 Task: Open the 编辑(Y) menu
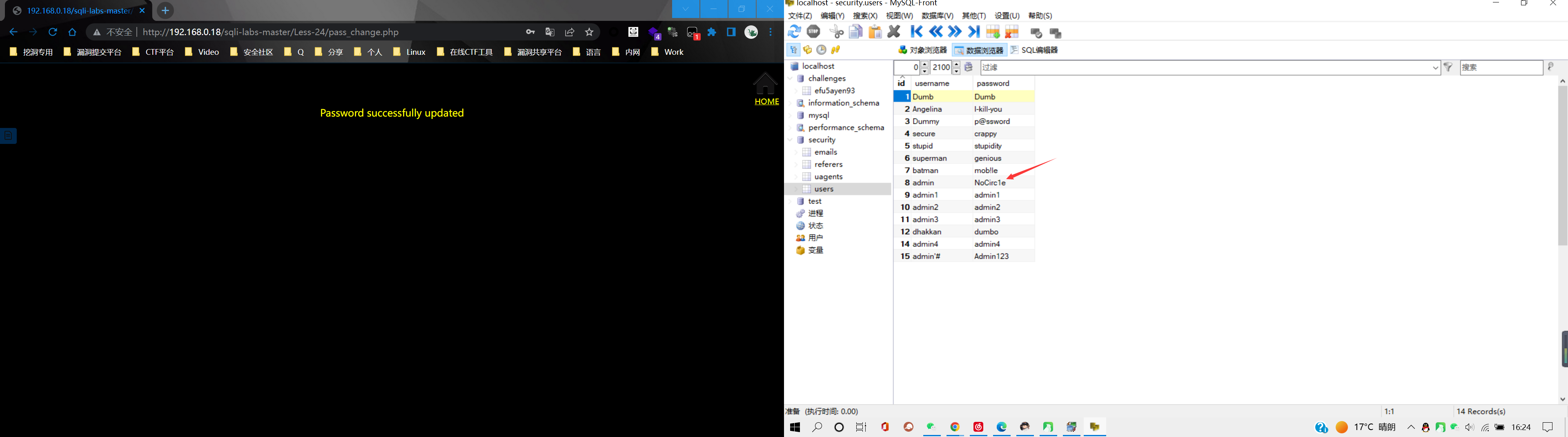[832, 16]
